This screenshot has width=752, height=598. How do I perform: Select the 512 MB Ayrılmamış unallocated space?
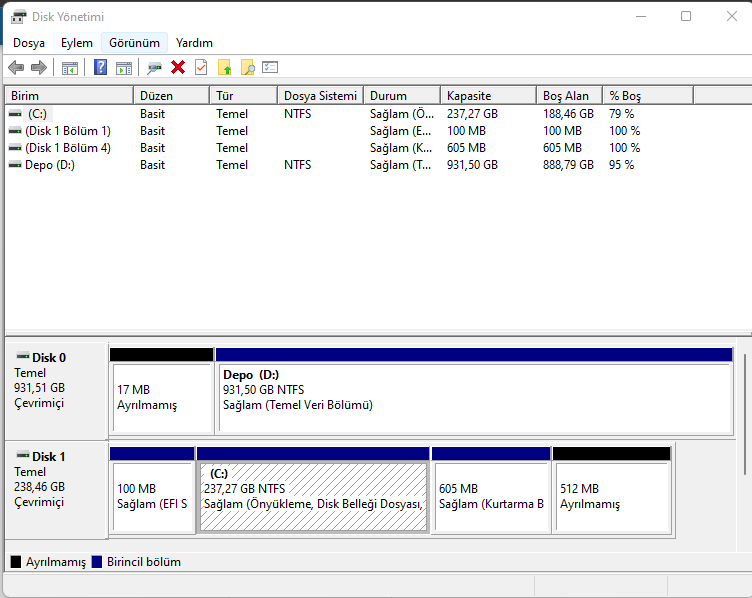[610, 496]
